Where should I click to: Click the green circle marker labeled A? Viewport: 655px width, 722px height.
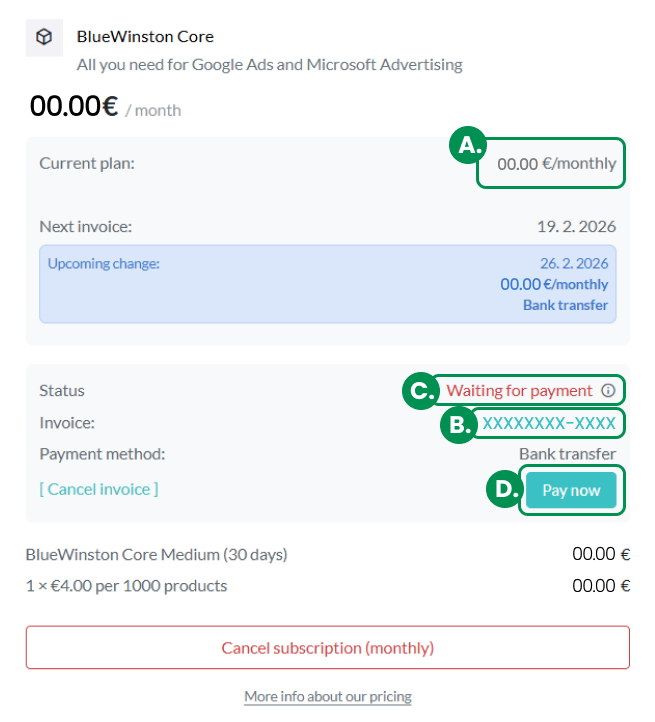point(466,146)
